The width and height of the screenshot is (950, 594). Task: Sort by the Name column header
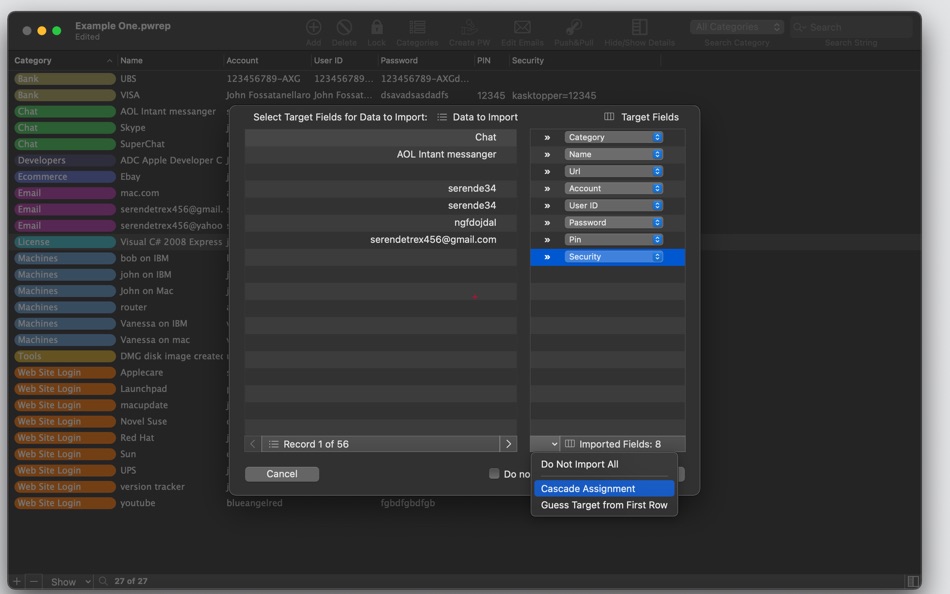[170, 61]
